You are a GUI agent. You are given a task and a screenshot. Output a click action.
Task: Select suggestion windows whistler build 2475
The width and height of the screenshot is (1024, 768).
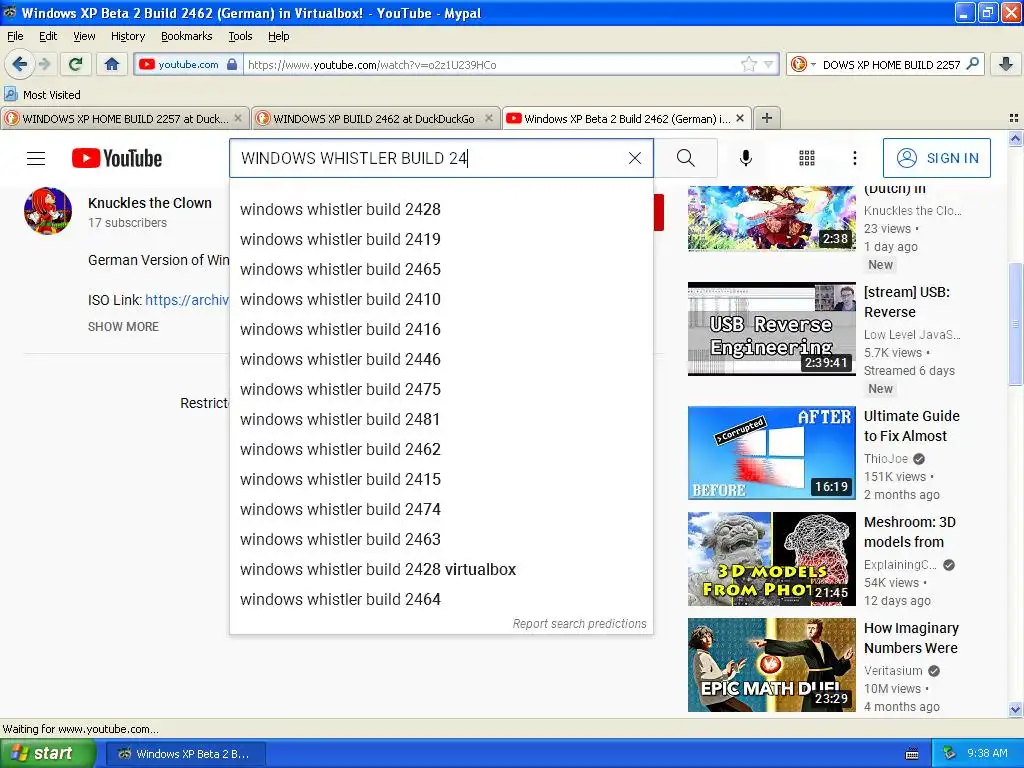(441, 389)
